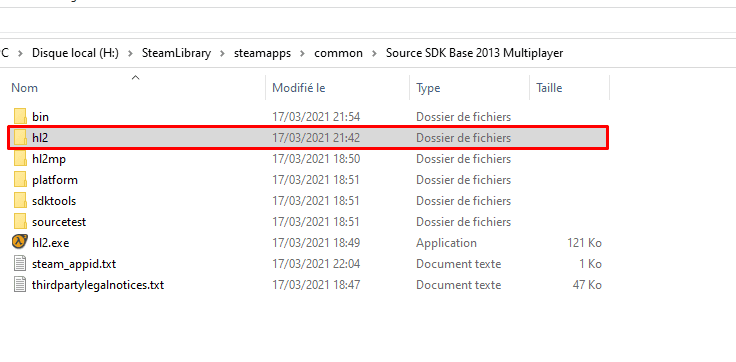Expand chevron after Disque local (H:)
The height and width of the screenshot is (362, 736).
pyautogui.click(x=130, y=53)
